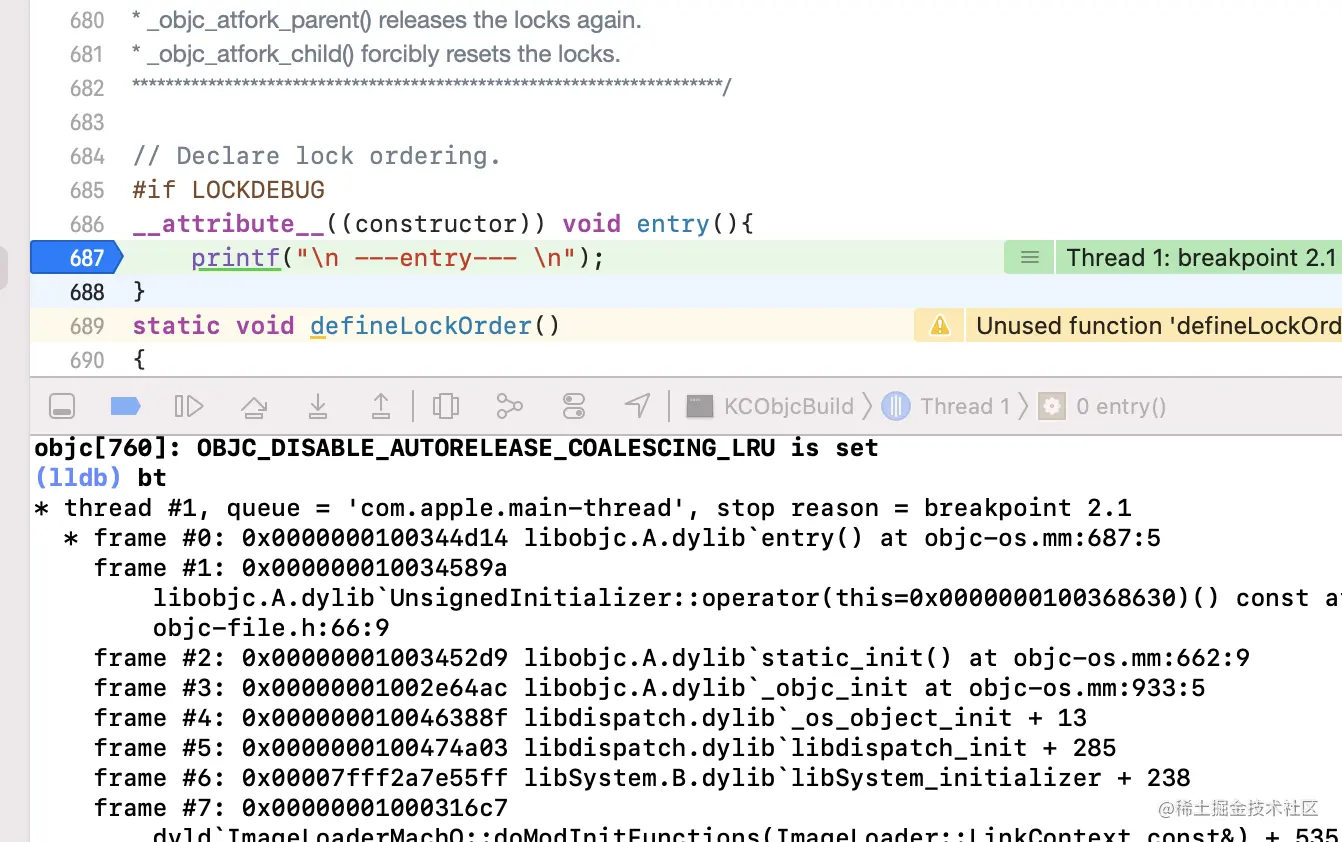Click the breakpoint marker on line 687
Viewport: 1342px width, 842px height.
tap(76, 258)
